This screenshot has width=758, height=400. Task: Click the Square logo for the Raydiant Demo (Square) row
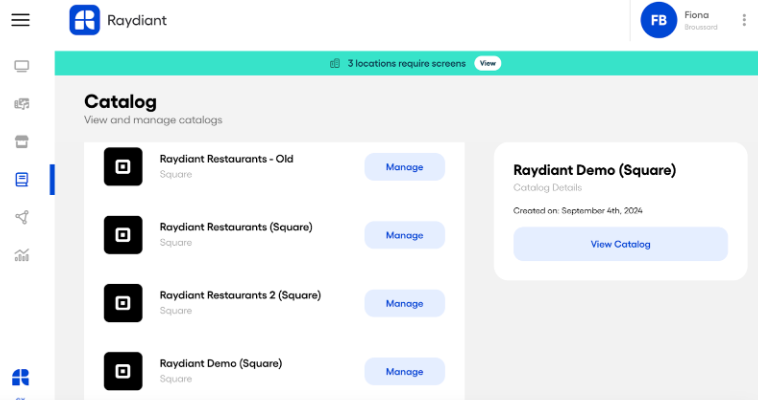(123, 371)
